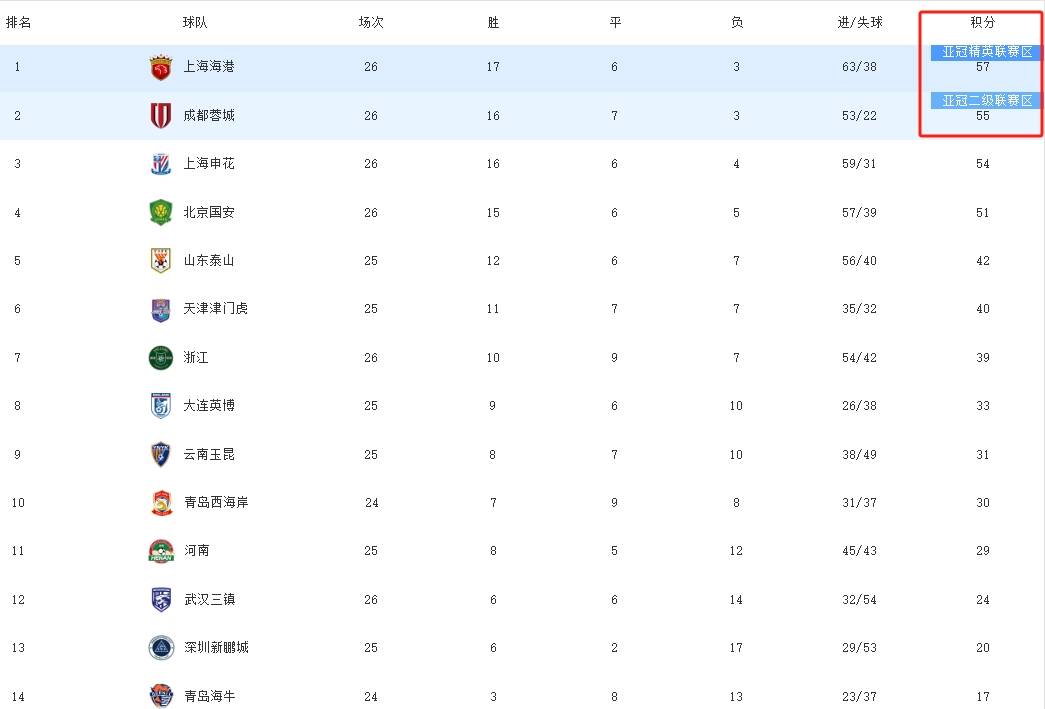The width and height of the screenshot is (1045, 709).
Task: Click the Yunnan Yukun team crest
Action: click(x=160, y=454)
